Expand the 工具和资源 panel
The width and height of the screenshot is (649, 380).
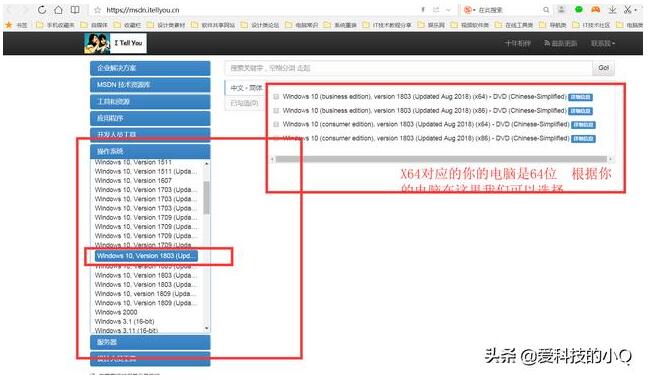click(x=150, y=101)
